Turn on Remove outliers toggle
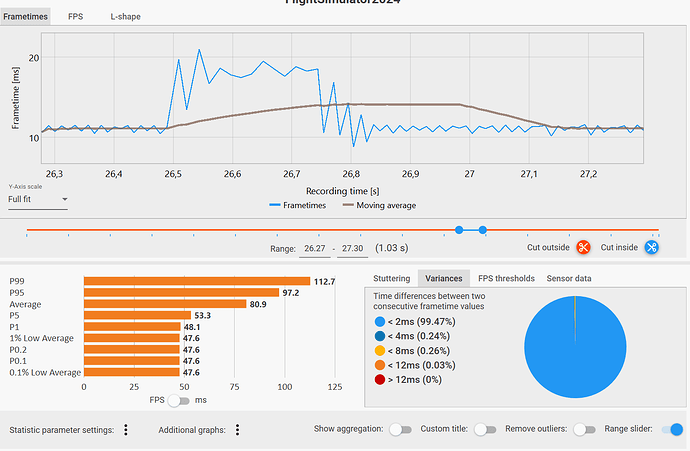 point(580,430)
